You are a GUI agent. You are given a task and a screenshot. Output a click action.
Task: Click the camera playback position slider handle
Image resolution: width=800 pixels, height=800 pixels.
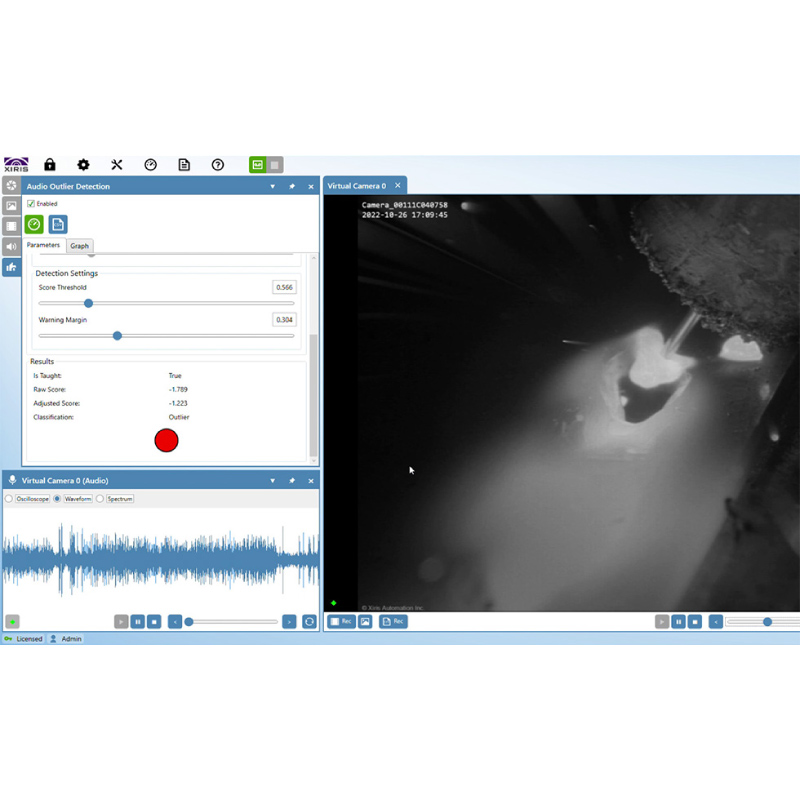(x=767, y=622)
